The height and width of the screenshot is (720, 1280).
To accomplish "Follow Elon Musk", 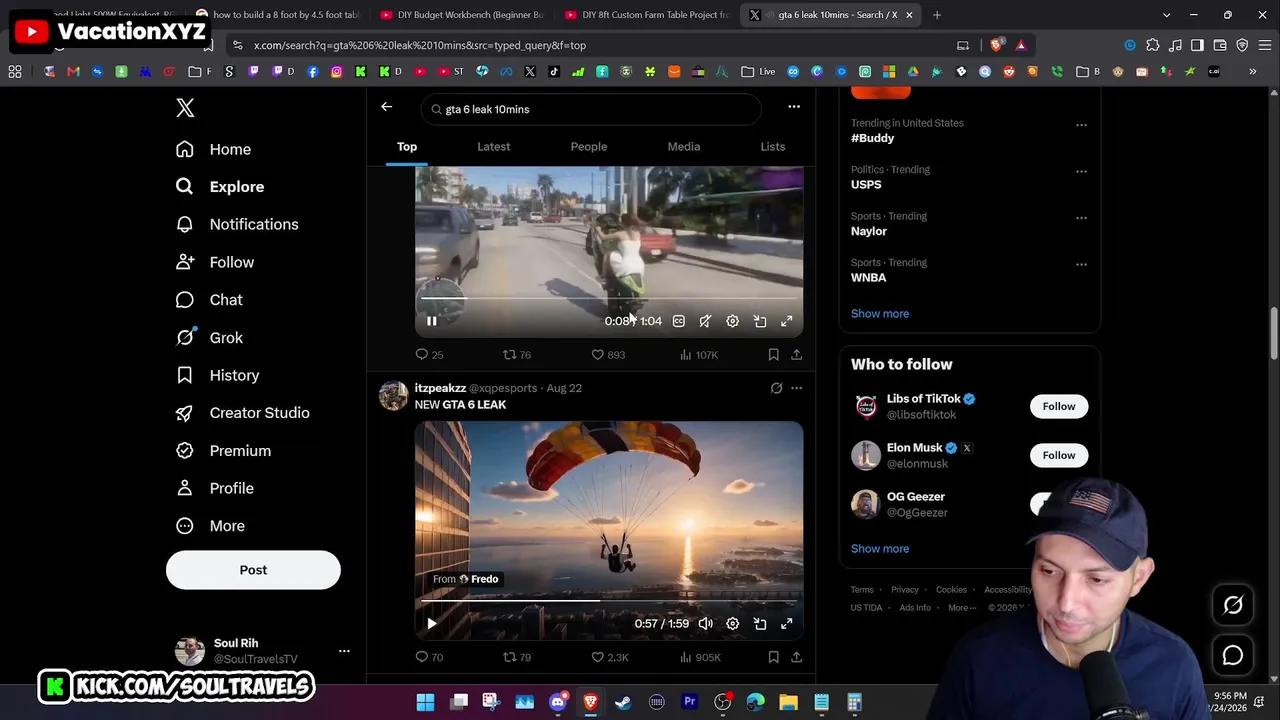I will pyautogui.click(x=1059, y=455).
